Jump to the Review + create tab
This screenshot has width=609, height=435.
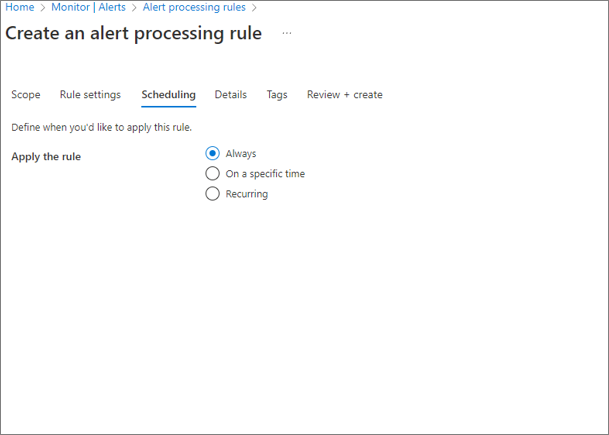344,95
